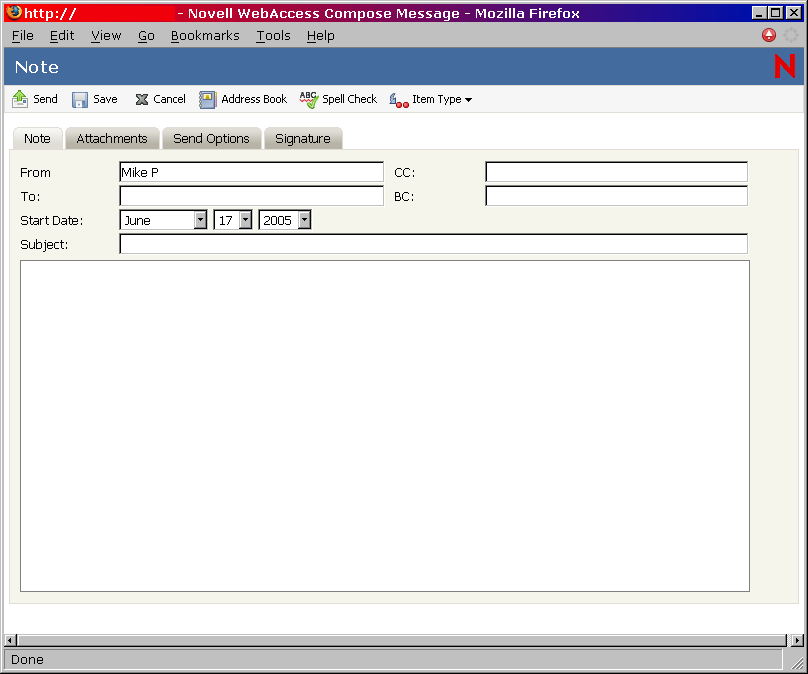This screenshot has height=674, width=808.
Task: Switch to the Note tab
Action: point(38,139)
